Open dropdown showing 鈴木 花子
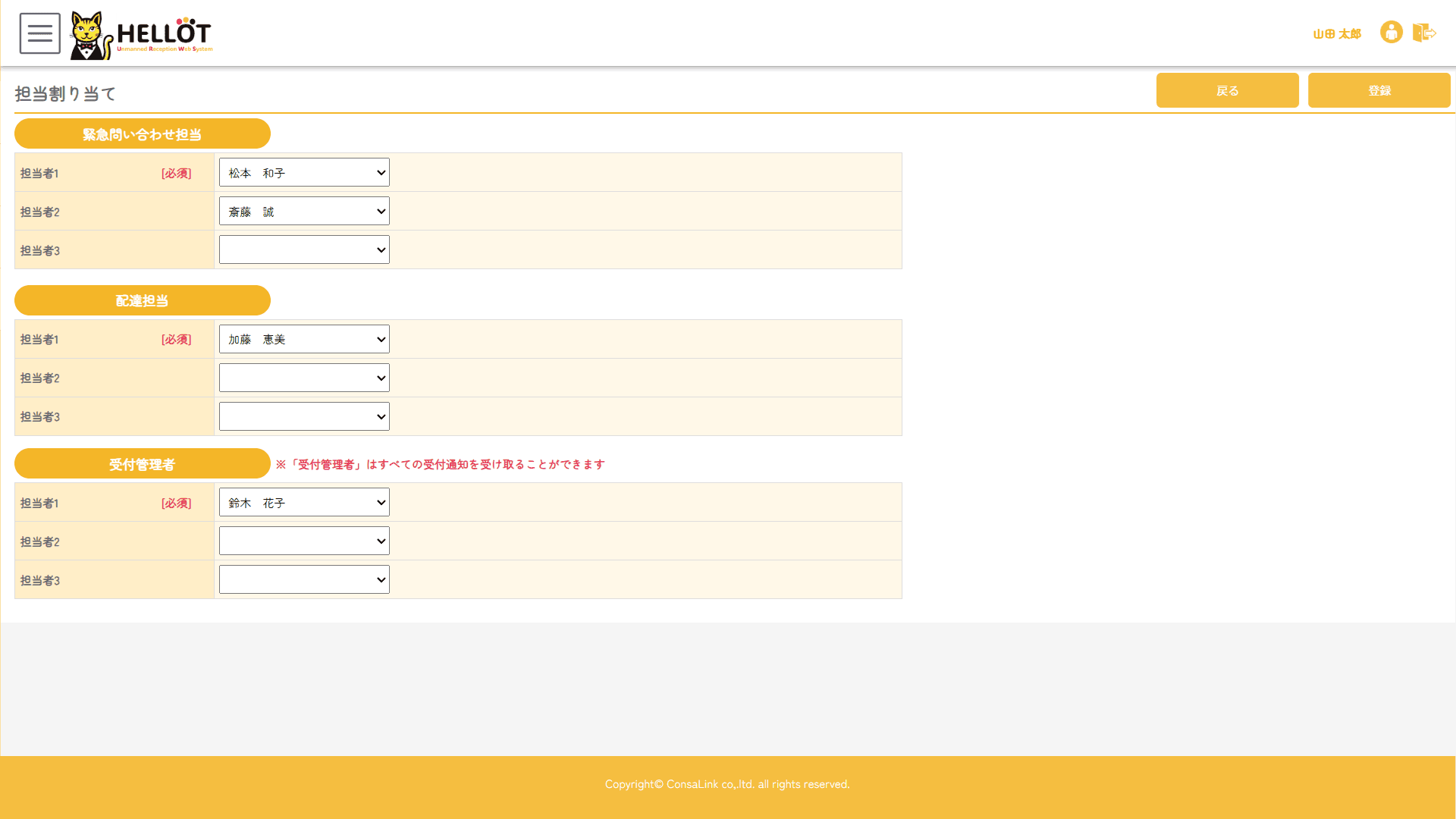Image resolution: width=1456 pixels, height=819 pixels. point(304,503)
